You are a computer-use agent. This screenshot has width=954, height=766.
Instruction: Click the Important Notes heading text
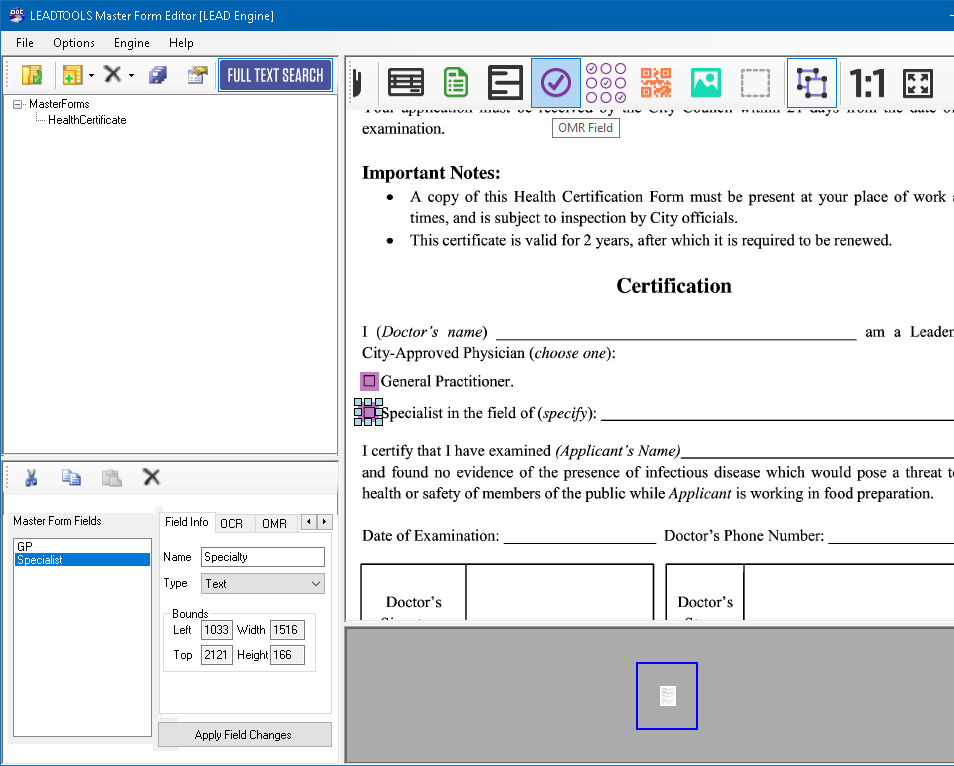coord(431,173)
